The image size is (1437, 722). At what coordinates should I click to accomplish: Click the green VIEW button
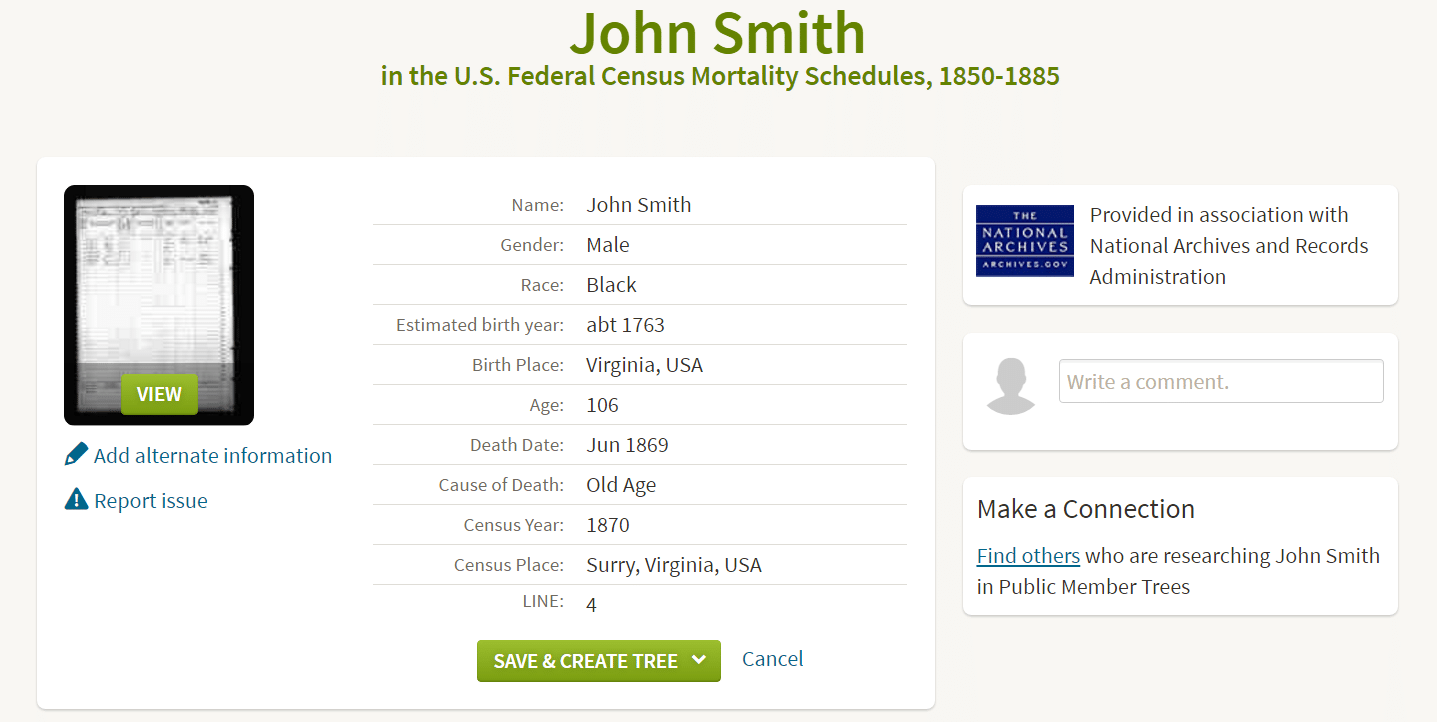pos(159,394)
